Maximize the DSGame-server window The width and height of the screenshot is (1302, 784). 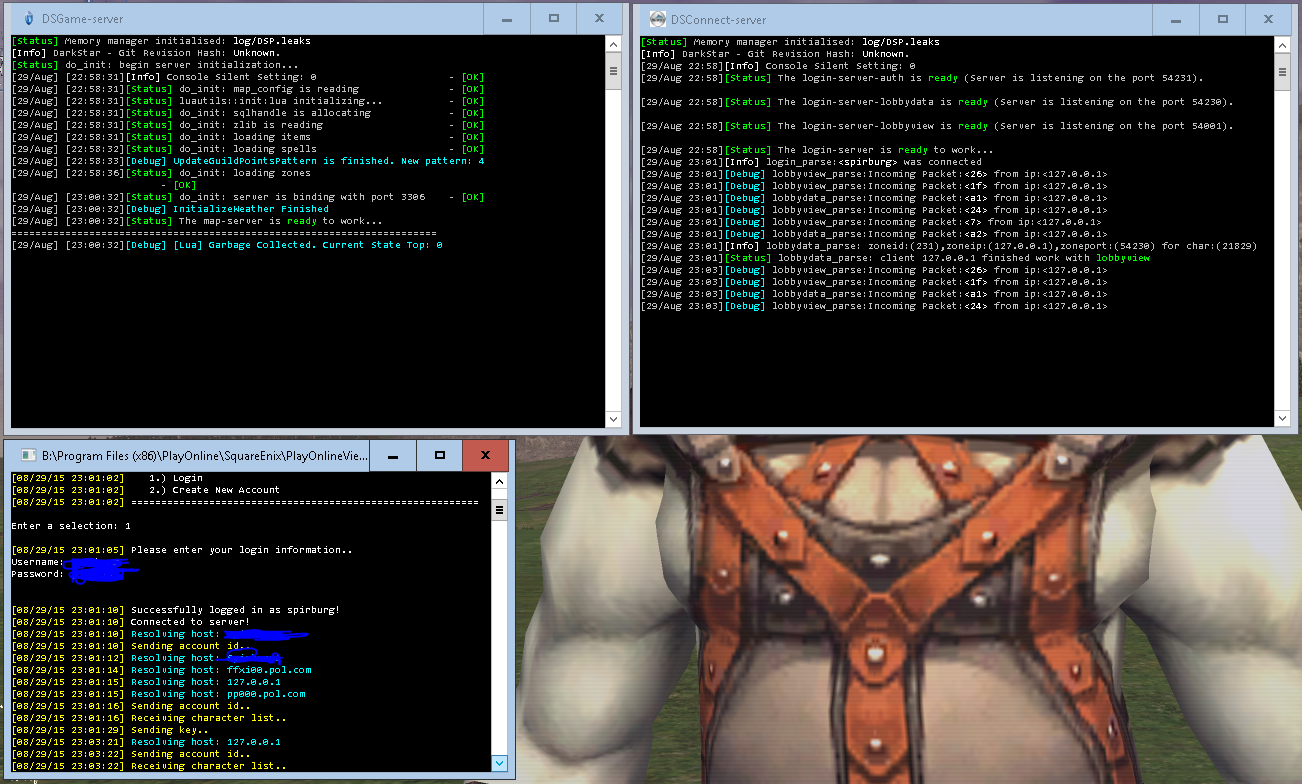[554, 18]
